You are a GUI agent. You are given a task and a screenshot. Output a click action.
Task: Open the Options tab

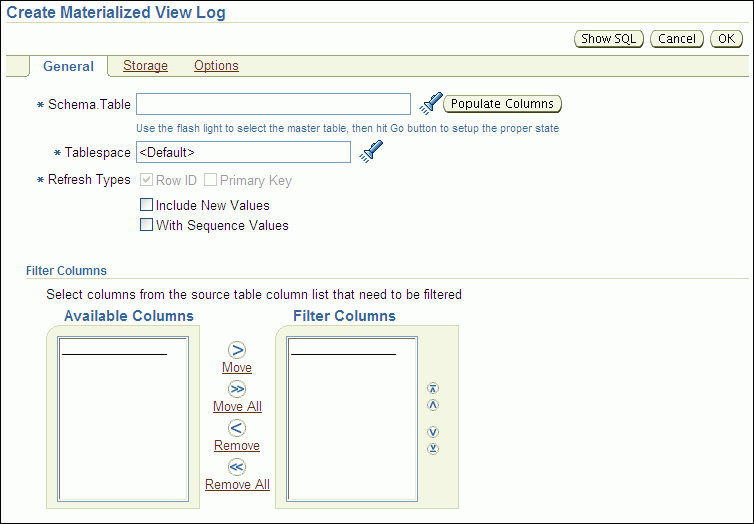[x=216, y=66]
